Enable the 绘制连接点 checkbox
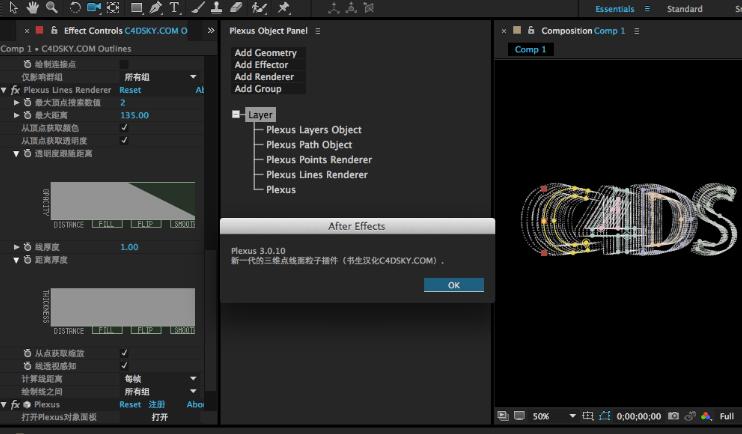The image size is (742, 434). [124, 64]
